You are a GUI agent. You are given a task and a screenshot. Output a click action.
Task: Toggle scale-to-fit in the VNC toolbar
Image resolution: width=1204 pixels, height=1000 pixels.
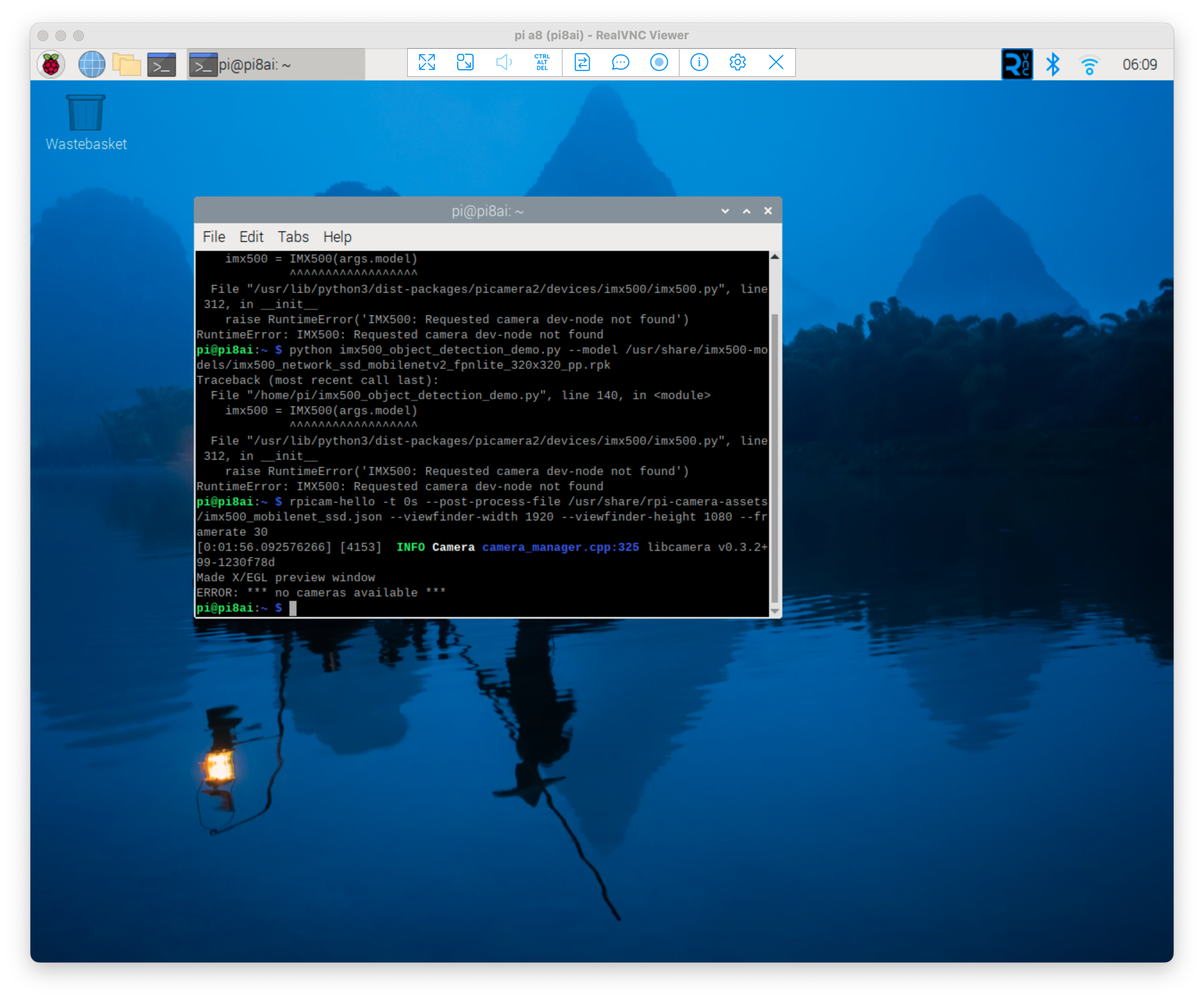click(x=465, y=62)
